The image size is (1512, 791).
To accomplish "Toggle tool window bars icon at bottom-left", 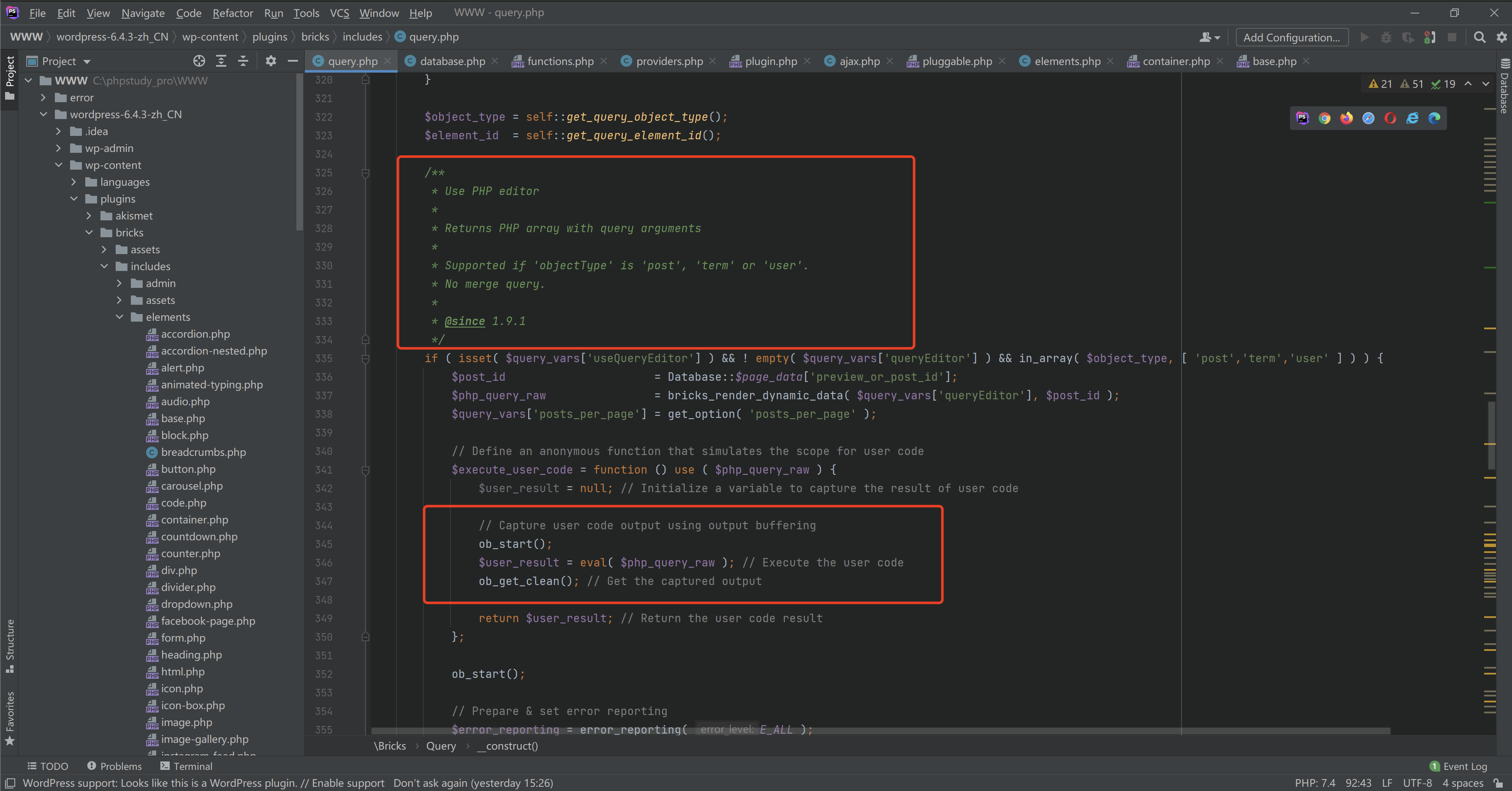I will point(10,783).
